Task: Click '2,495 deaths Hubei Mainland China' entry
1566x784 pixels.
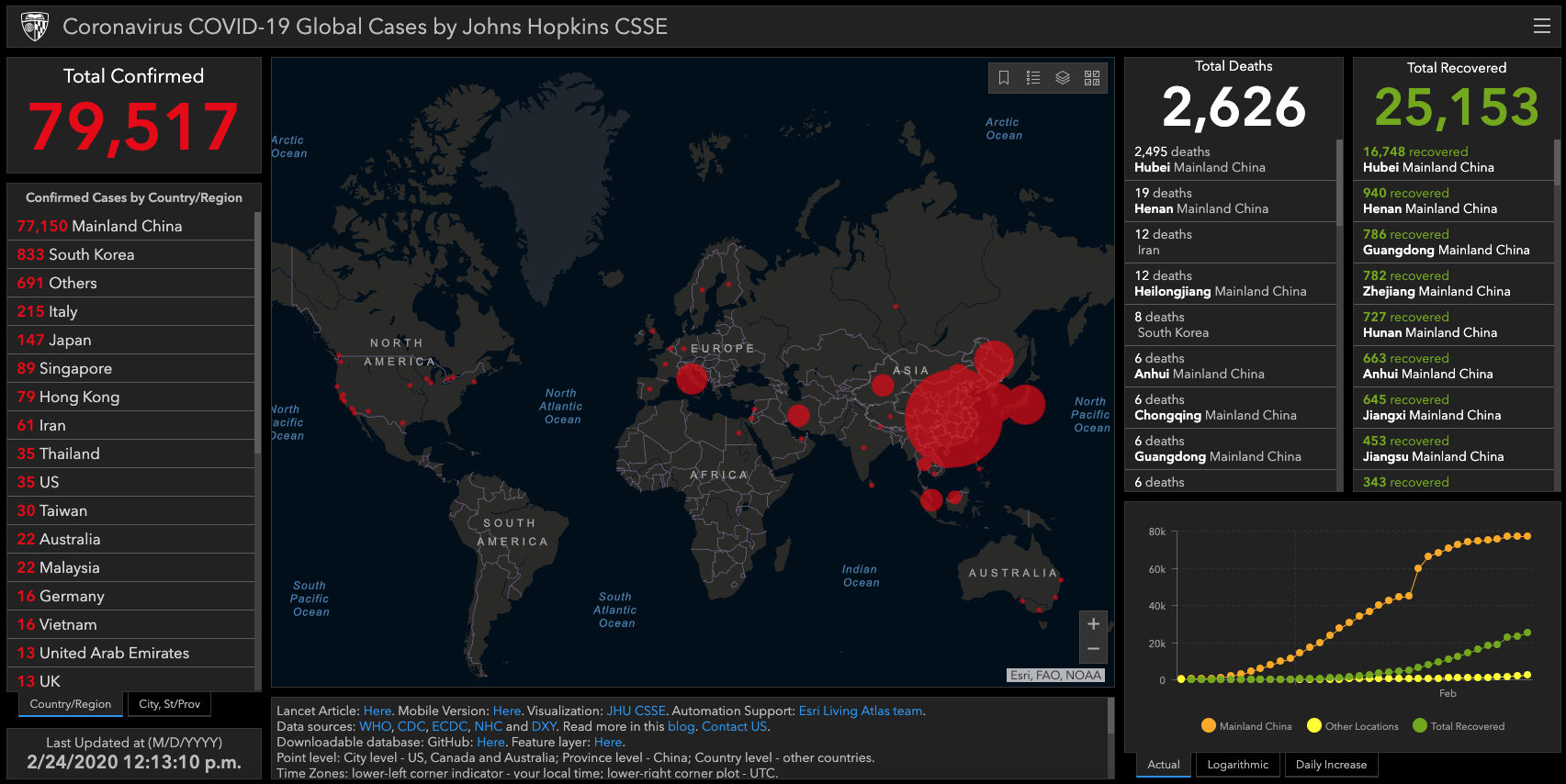Action: [x=1231, y=160]
